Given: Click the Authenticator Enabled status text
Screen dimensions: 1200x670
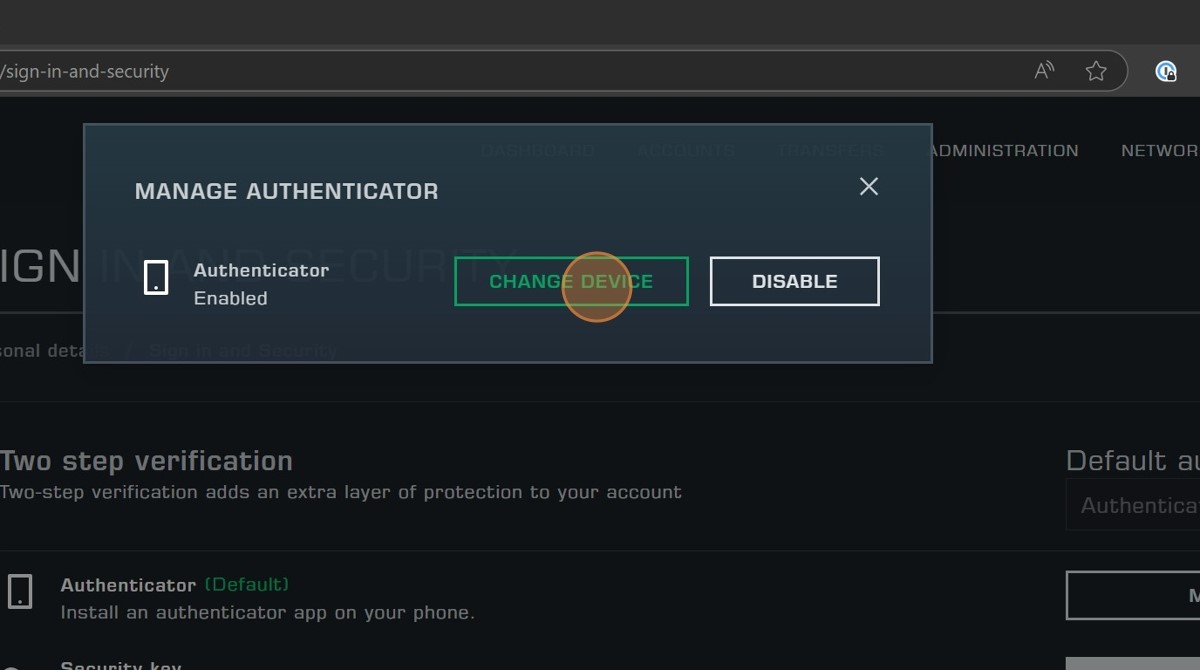Looking at the screenshot, I should click(x=230, y=298).
